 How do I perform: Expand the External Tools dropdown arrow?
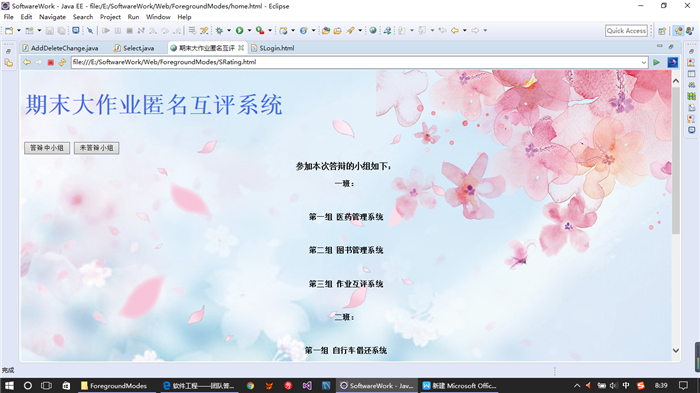(270, 30)
